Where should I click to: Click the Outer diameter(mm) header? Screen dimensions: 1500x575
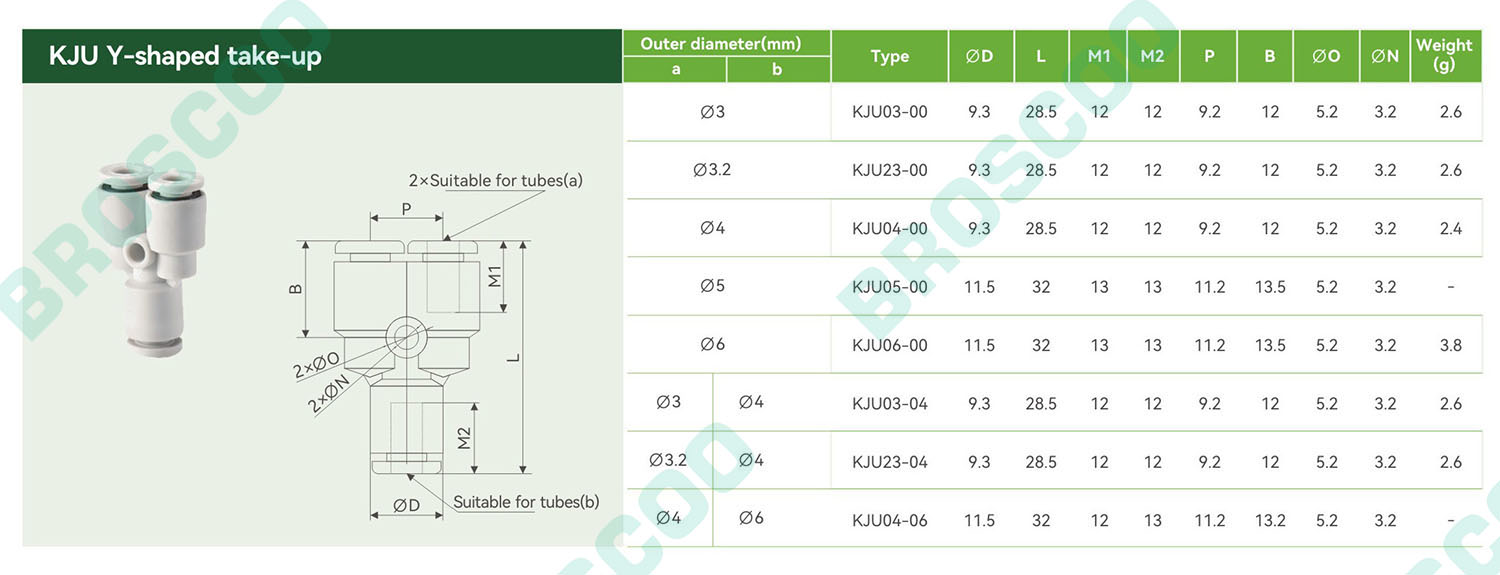pos(720,44)
